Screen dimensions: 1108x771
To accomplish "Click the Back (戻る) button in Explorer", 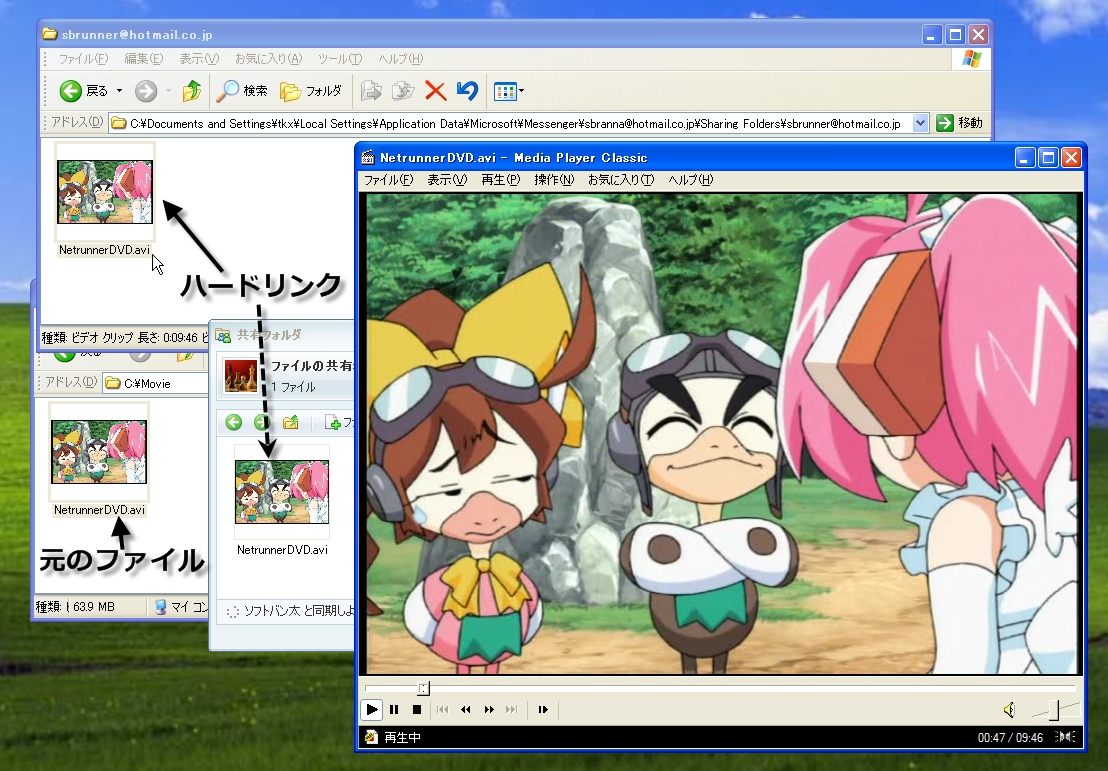I will [x=83, y=90].
